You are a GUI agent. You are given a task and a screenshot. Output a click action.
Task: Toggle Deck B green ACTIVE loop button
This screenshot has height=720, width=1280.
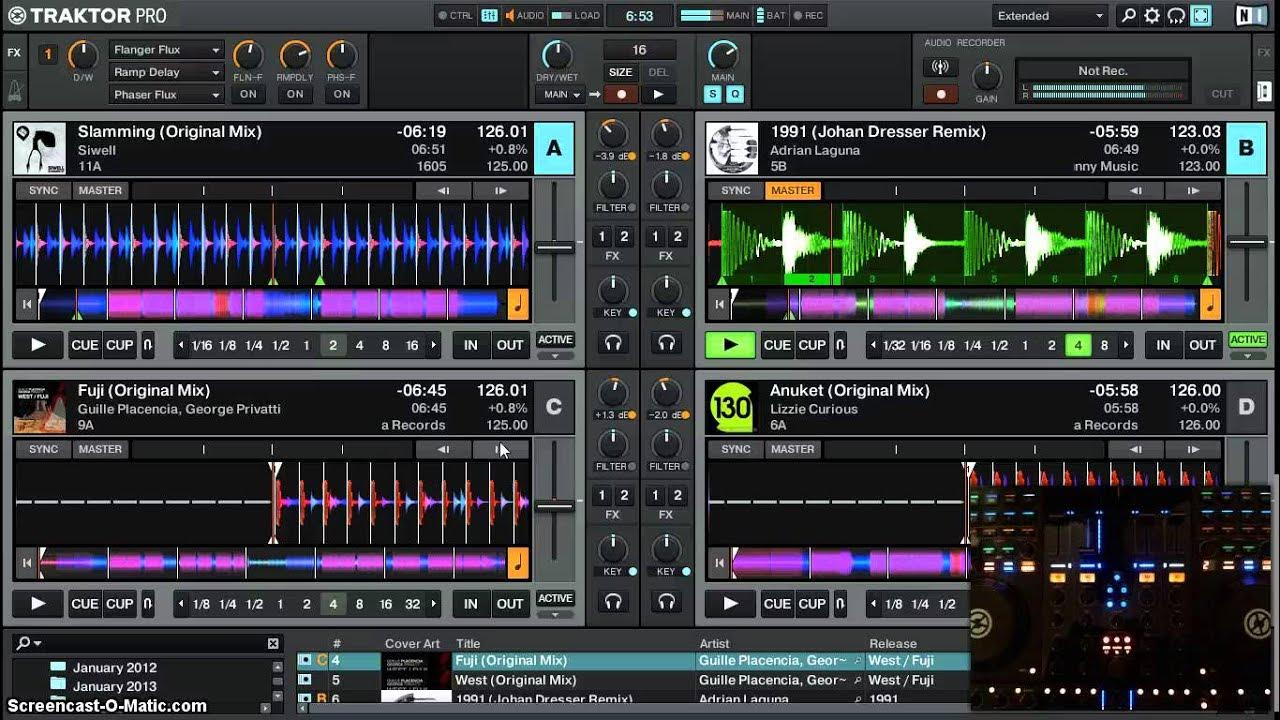[x=1247, y=340]
